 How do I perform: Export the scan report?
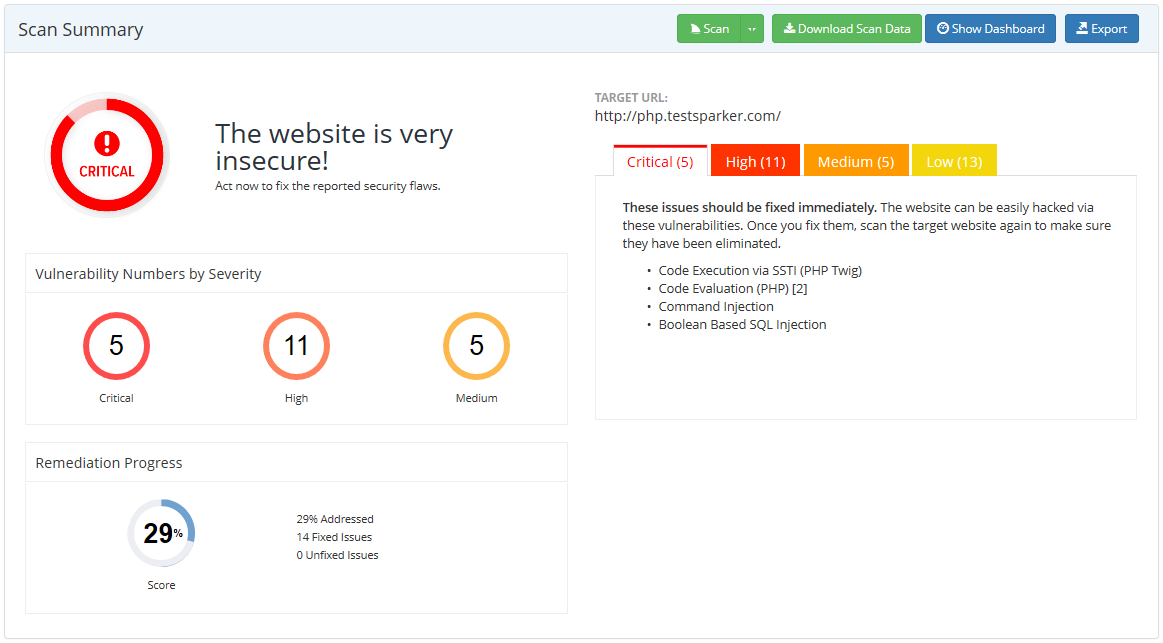tap(1101, 29)
